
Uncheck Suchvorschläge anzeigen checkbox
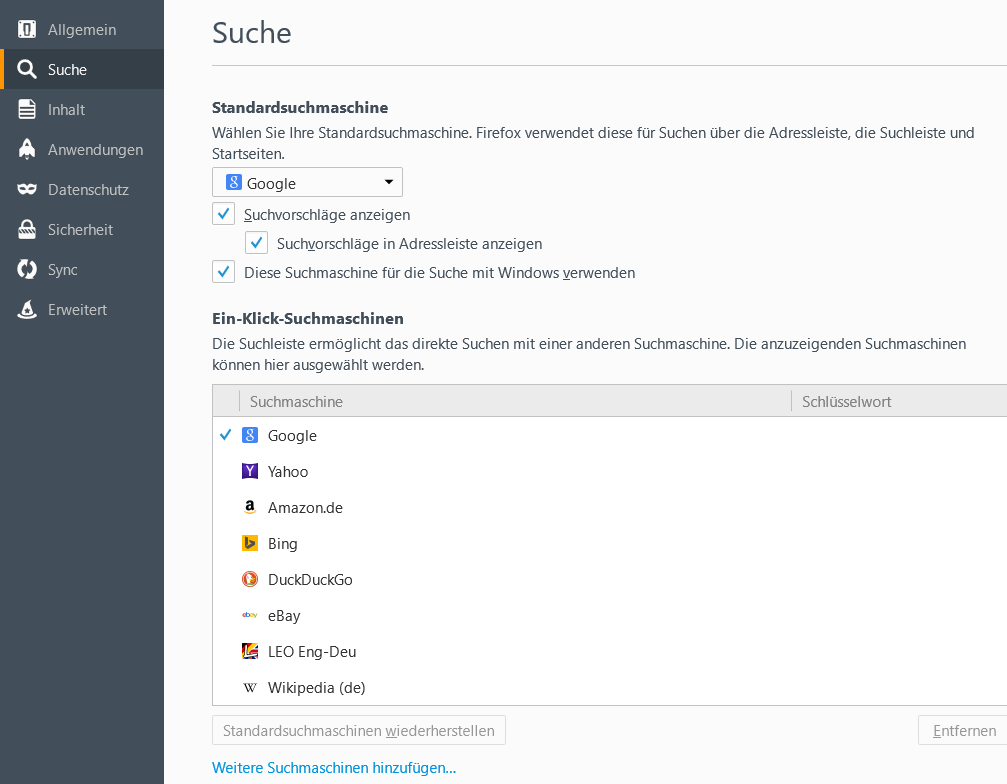[223, 214]
